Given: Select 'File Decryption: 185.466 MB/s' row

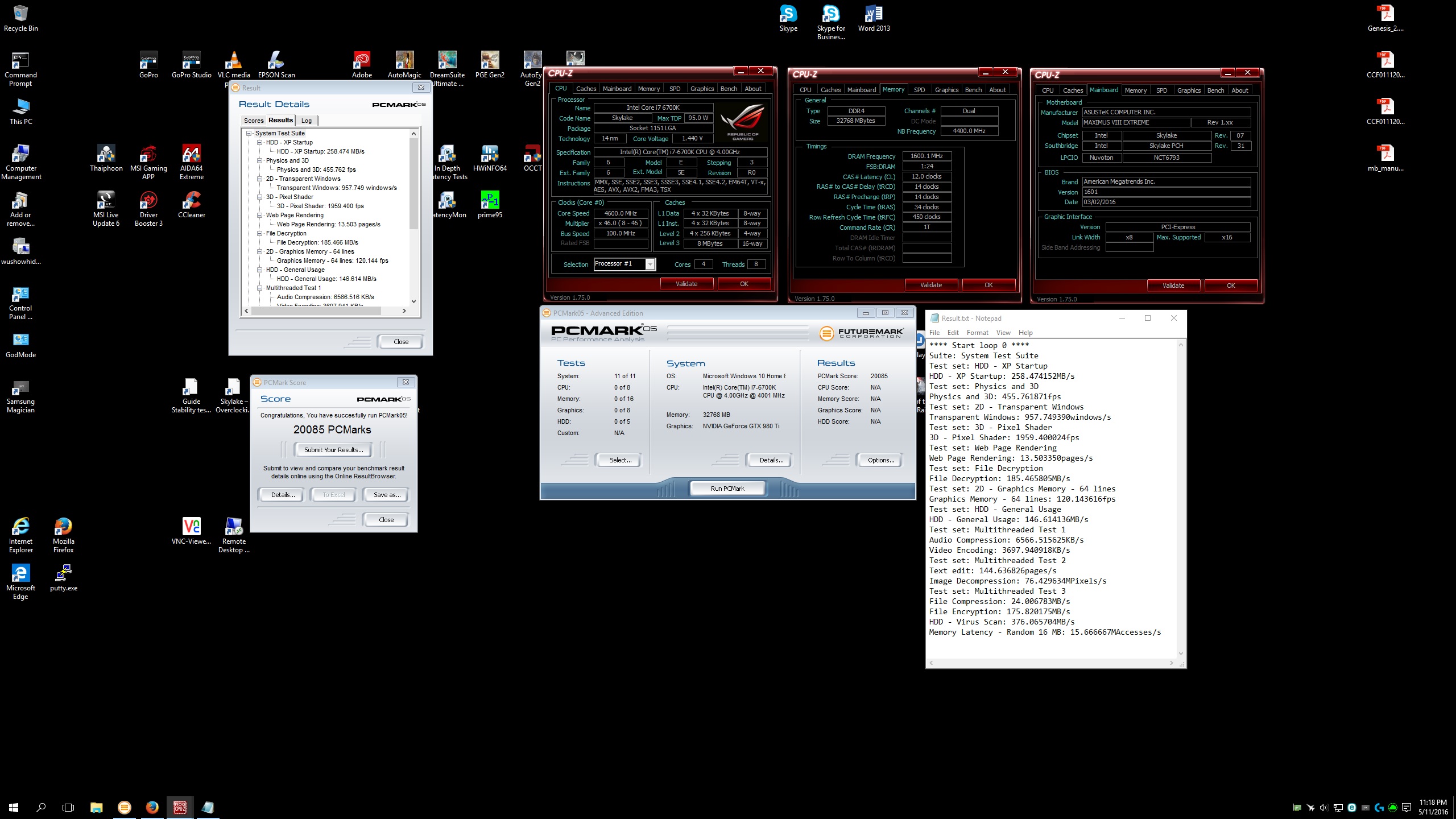Looking at the screenshot, I should click(317, 242).
